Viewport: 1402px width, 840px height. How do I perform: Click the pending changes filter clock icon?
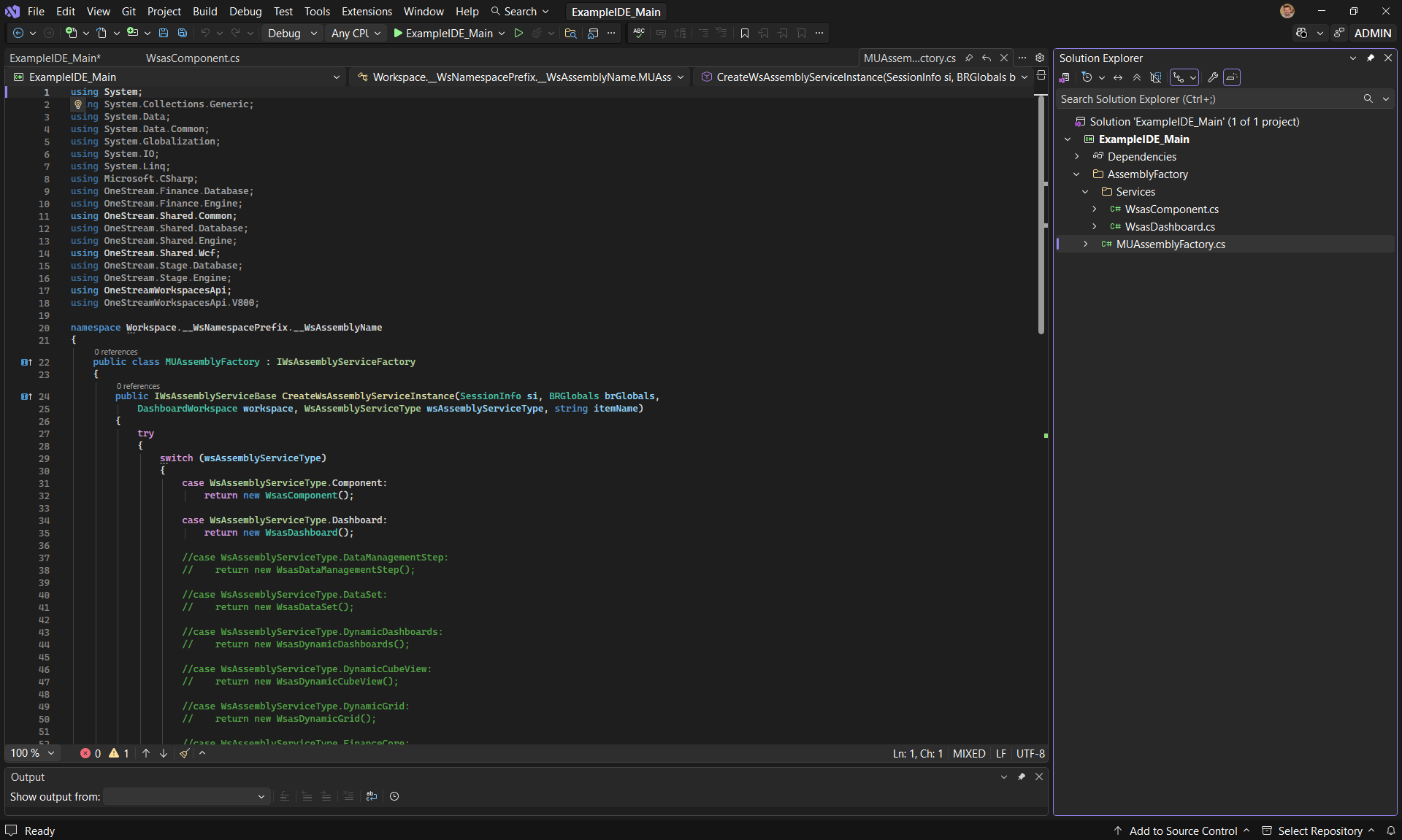point(1087,77)
